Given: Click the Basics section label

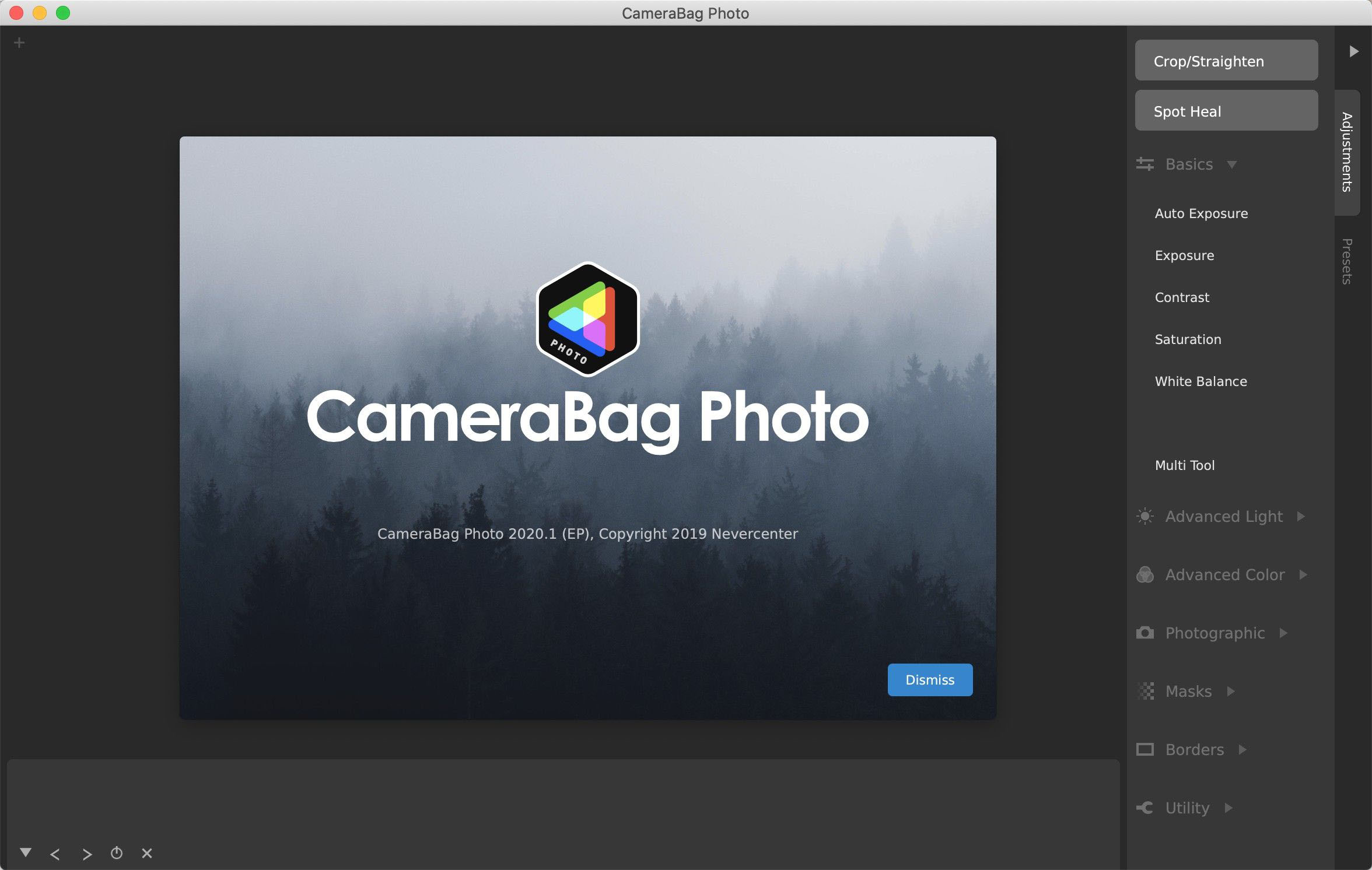Looking at the screenshot, I should [1189, 164].
